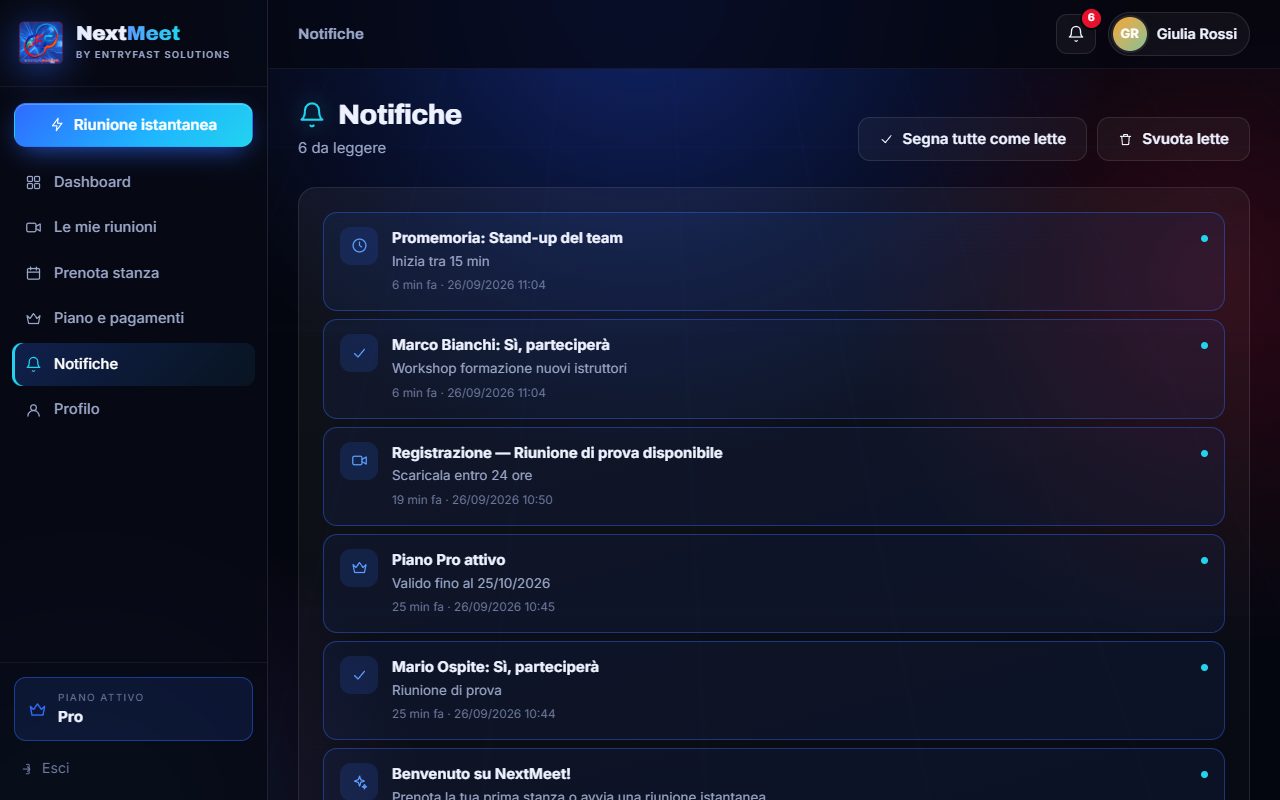Select Notifiche in the sidebar
The height and width of the screenshot is (800, 1280).
coord(133,364)
